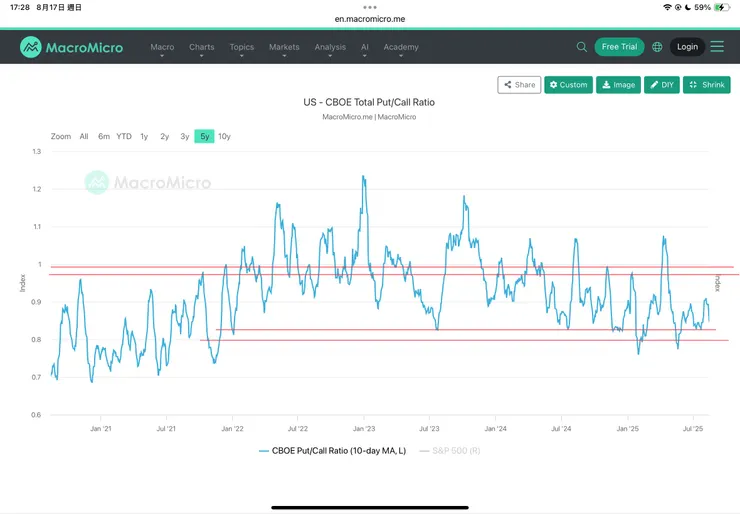The width and height of the screenshot is (740, 514).
Task: Open the language globe selector
Action: pyautogui.click(x=657, y=47)
